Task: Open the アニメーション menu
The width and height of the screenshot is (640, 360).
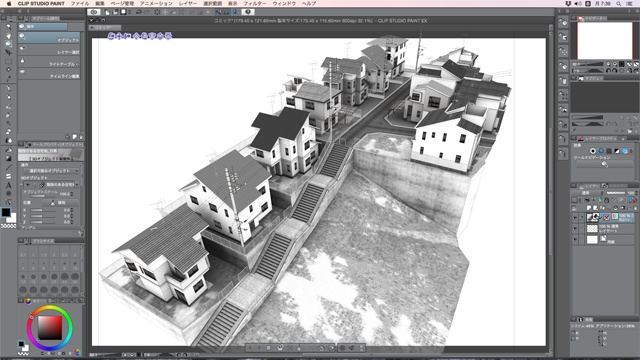Action: click(156, 3)
